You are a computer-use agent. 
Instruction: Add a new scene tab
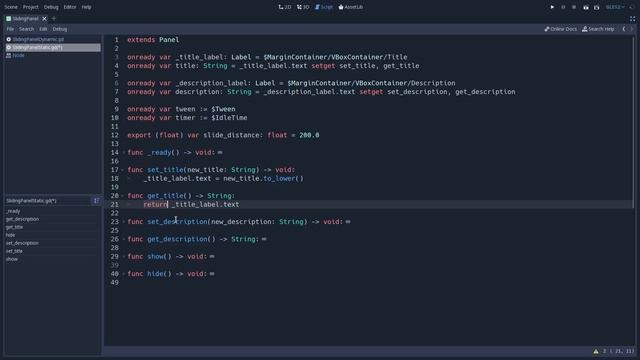pyautogui.click(x=54, y=18)
